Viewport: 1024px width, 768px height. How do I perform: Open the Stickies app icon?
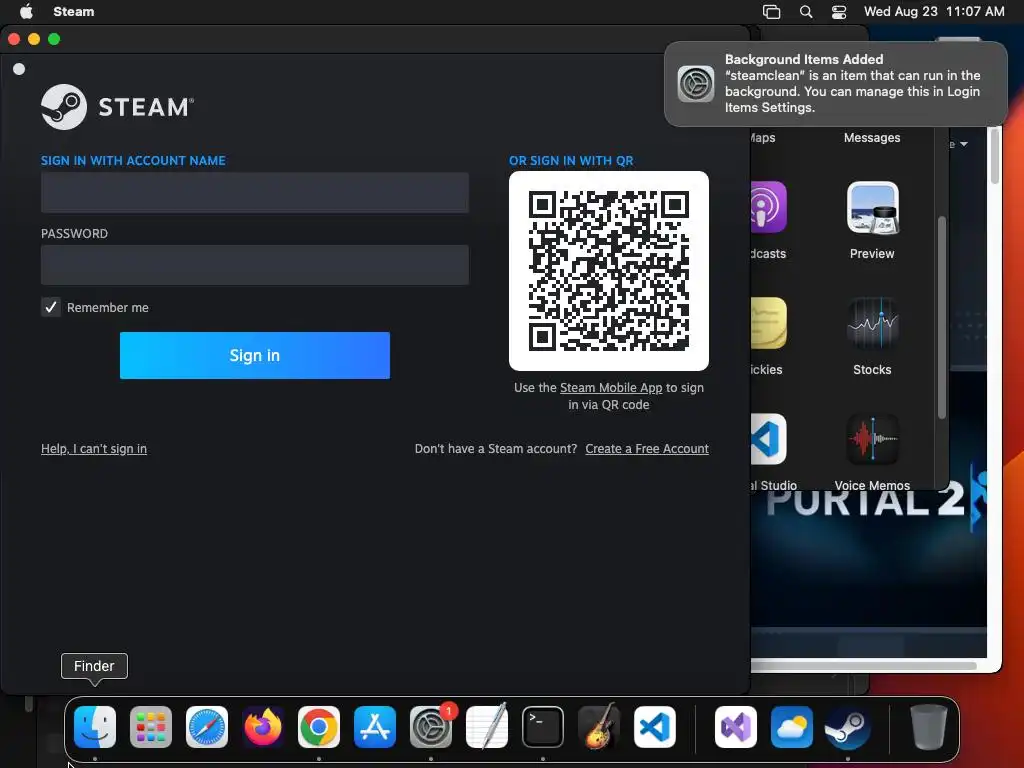(769, 324)
